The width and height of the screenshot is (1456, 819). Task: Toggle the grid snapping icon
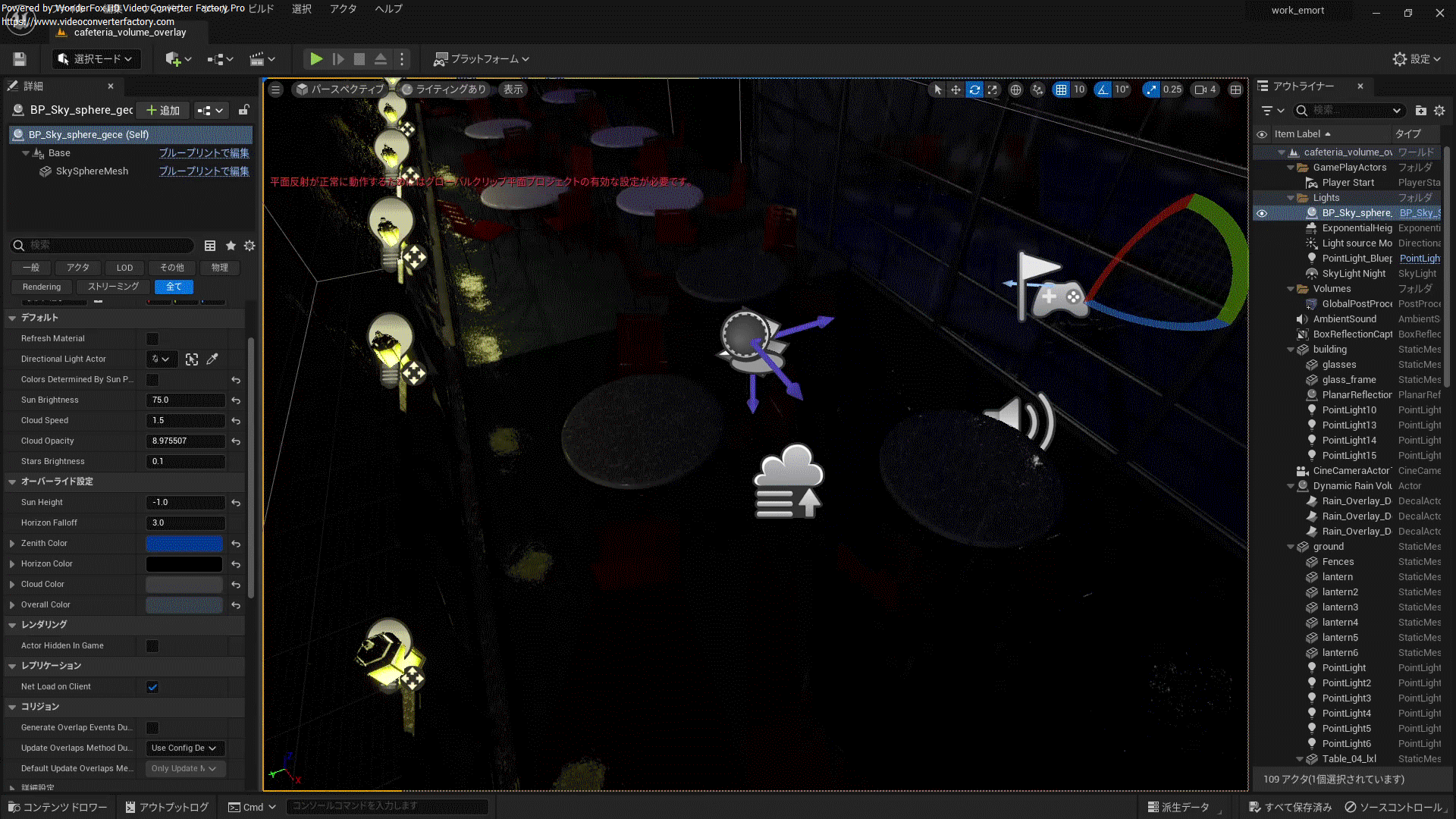coord(1061,89)
